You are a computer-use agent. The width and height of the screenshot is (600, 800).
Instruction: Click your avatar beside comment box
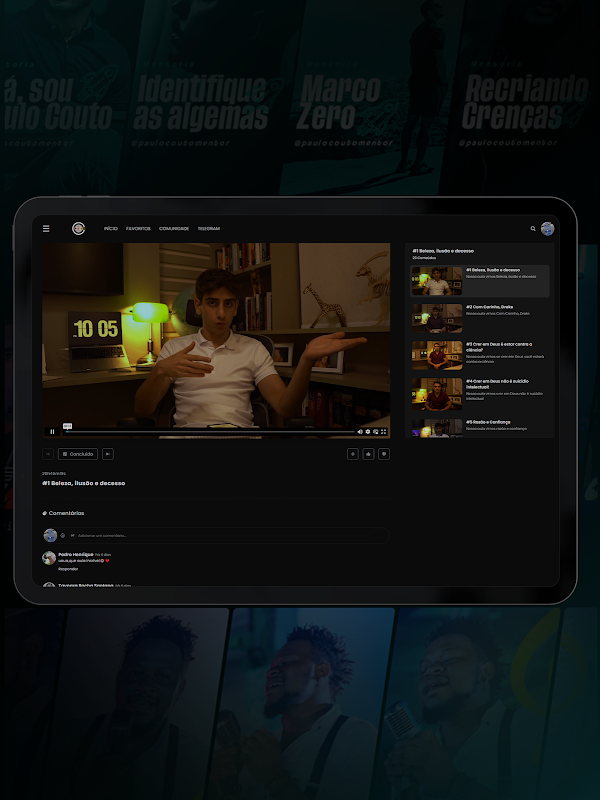click(x=50, y=535)
